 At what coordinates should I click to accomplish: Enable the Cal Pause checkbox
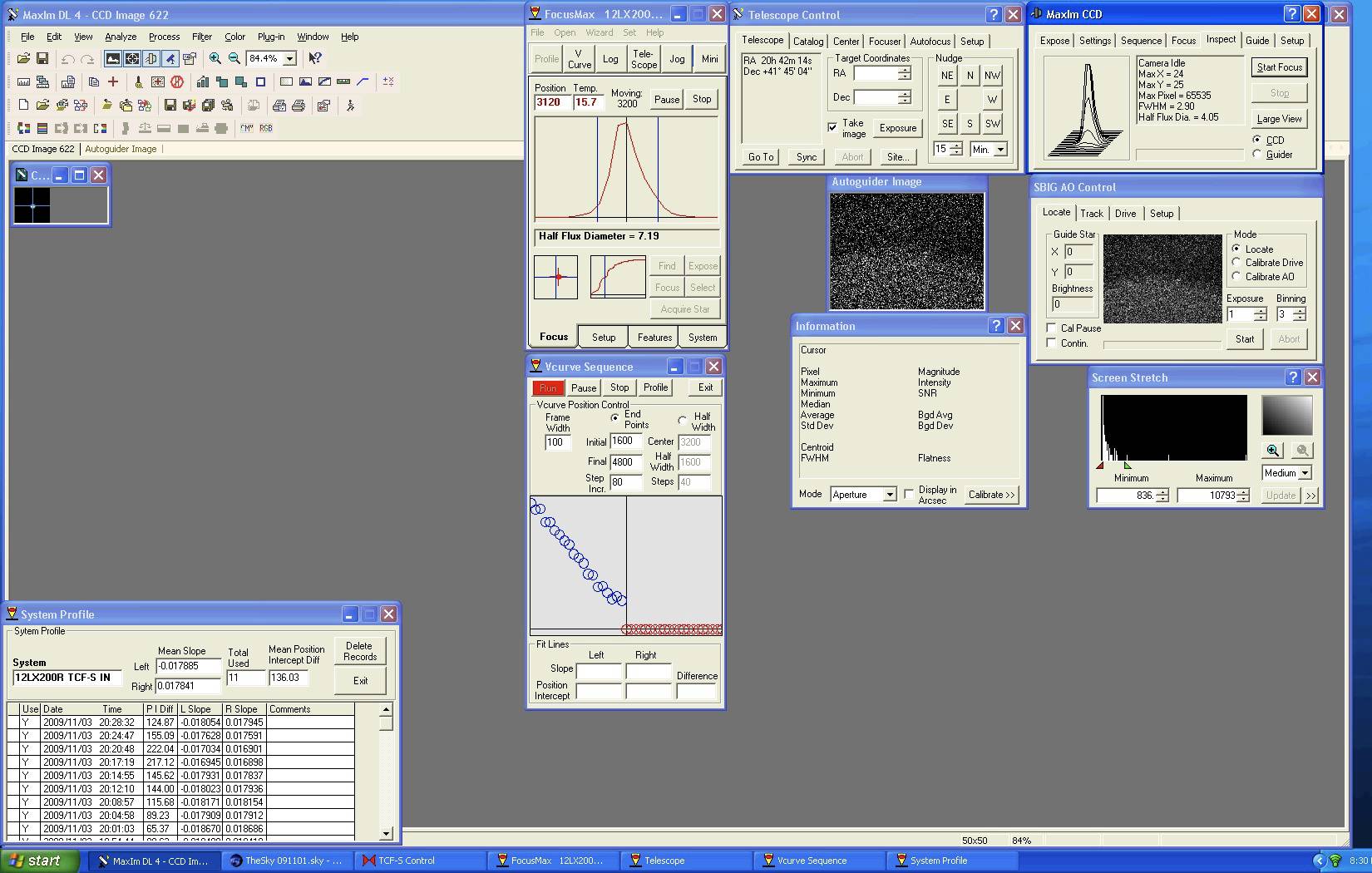point(1052,328)
